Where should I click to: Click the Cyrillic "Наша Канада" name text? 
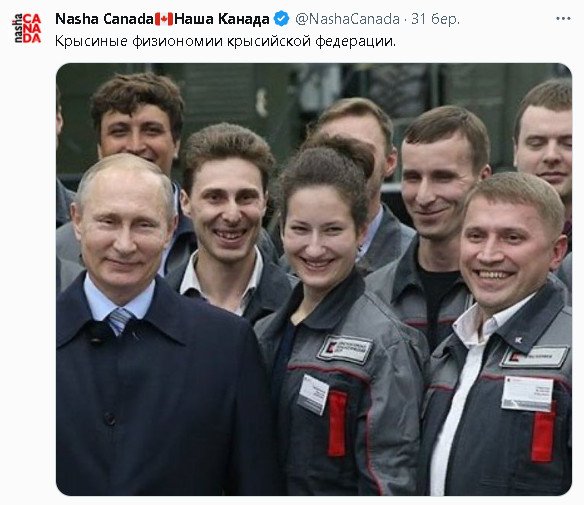222,19
